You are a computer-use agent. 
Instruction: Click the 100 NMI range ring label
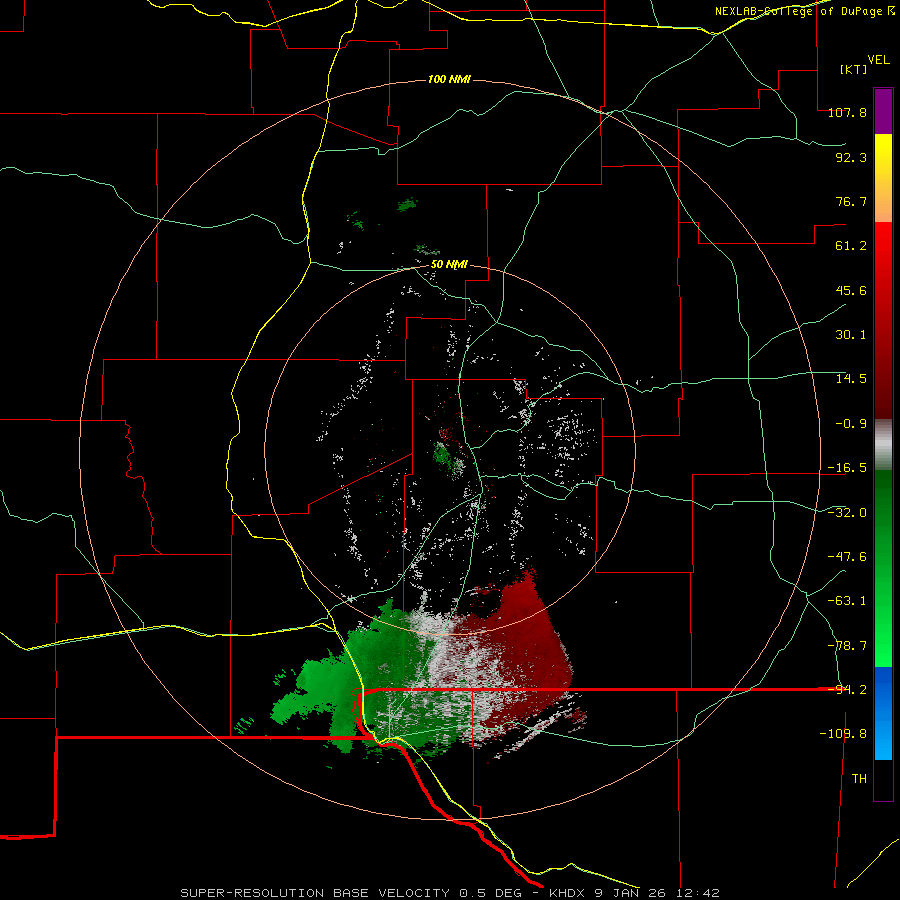449,79
